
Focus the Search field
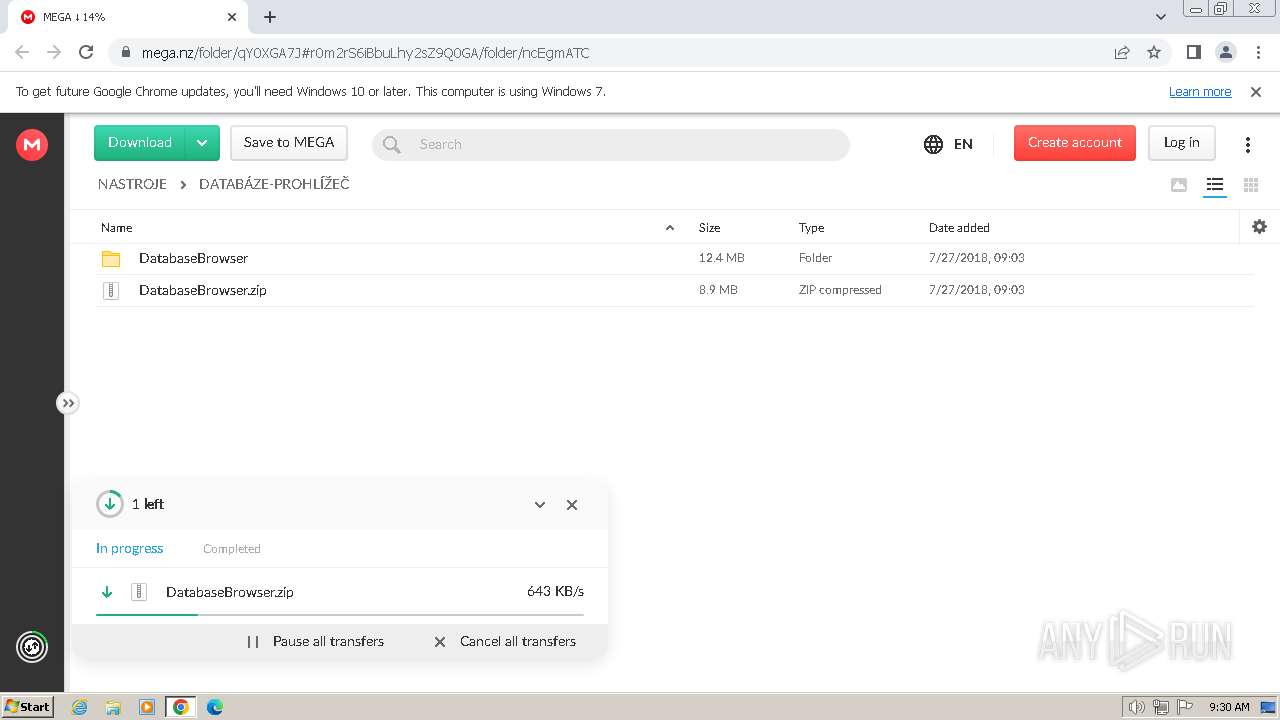pyautogui.click(x=610, y=144)
